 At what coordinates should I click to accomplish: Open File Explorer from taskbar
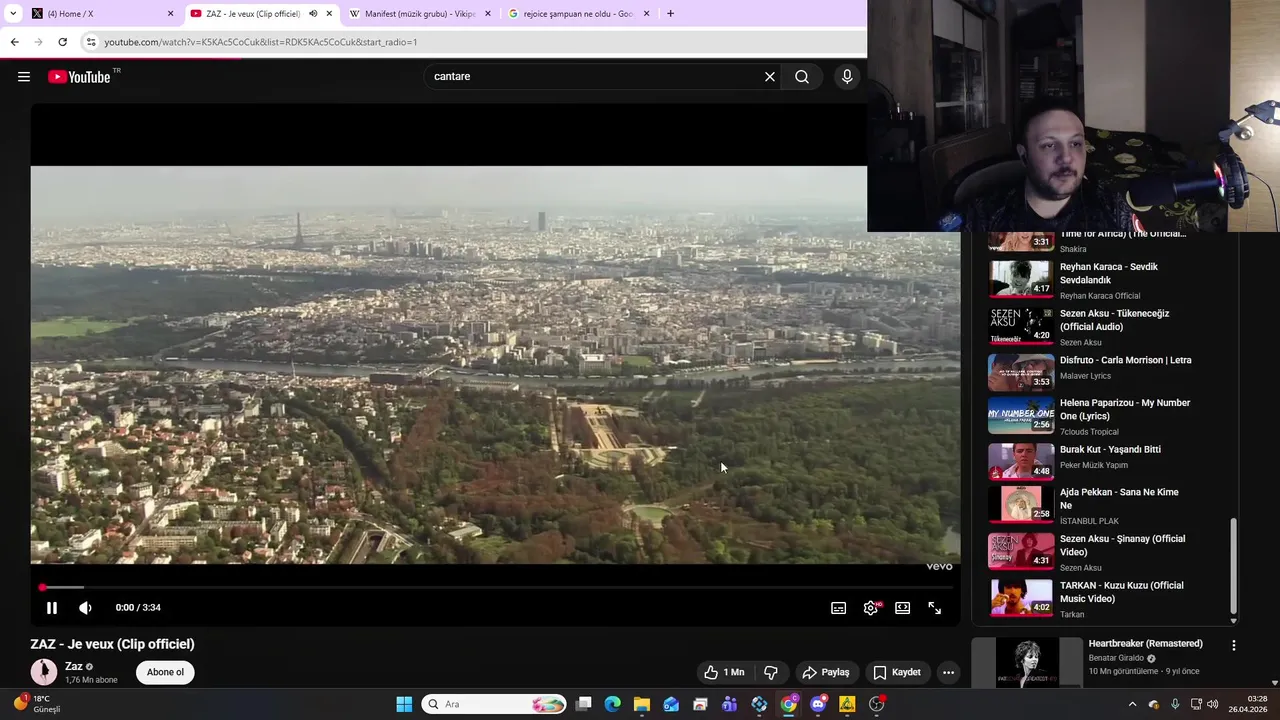tap(642, 704)
